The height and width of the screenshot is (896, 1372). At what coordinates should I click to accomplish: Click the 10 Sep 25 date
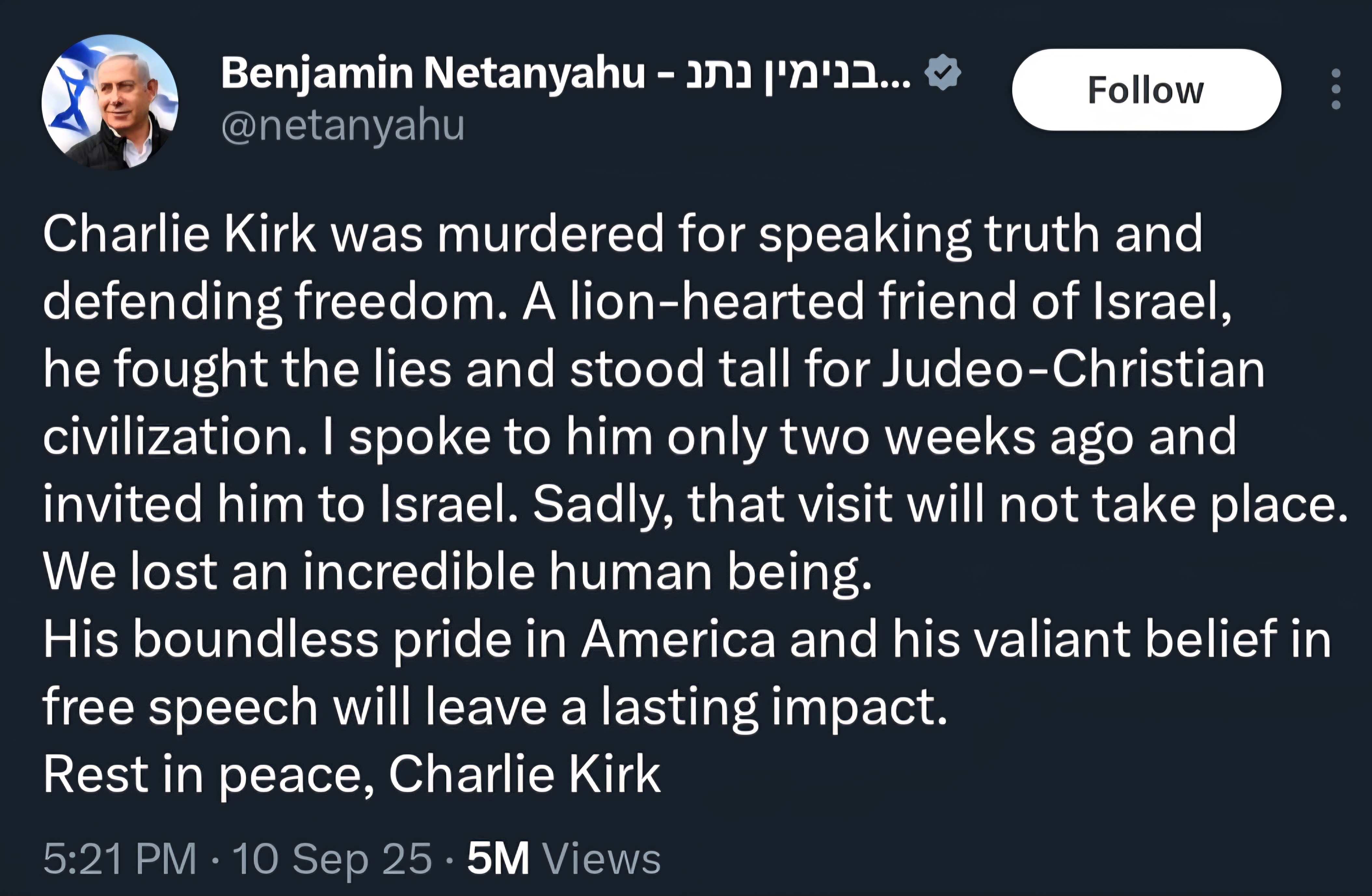(x=332, y=859)
